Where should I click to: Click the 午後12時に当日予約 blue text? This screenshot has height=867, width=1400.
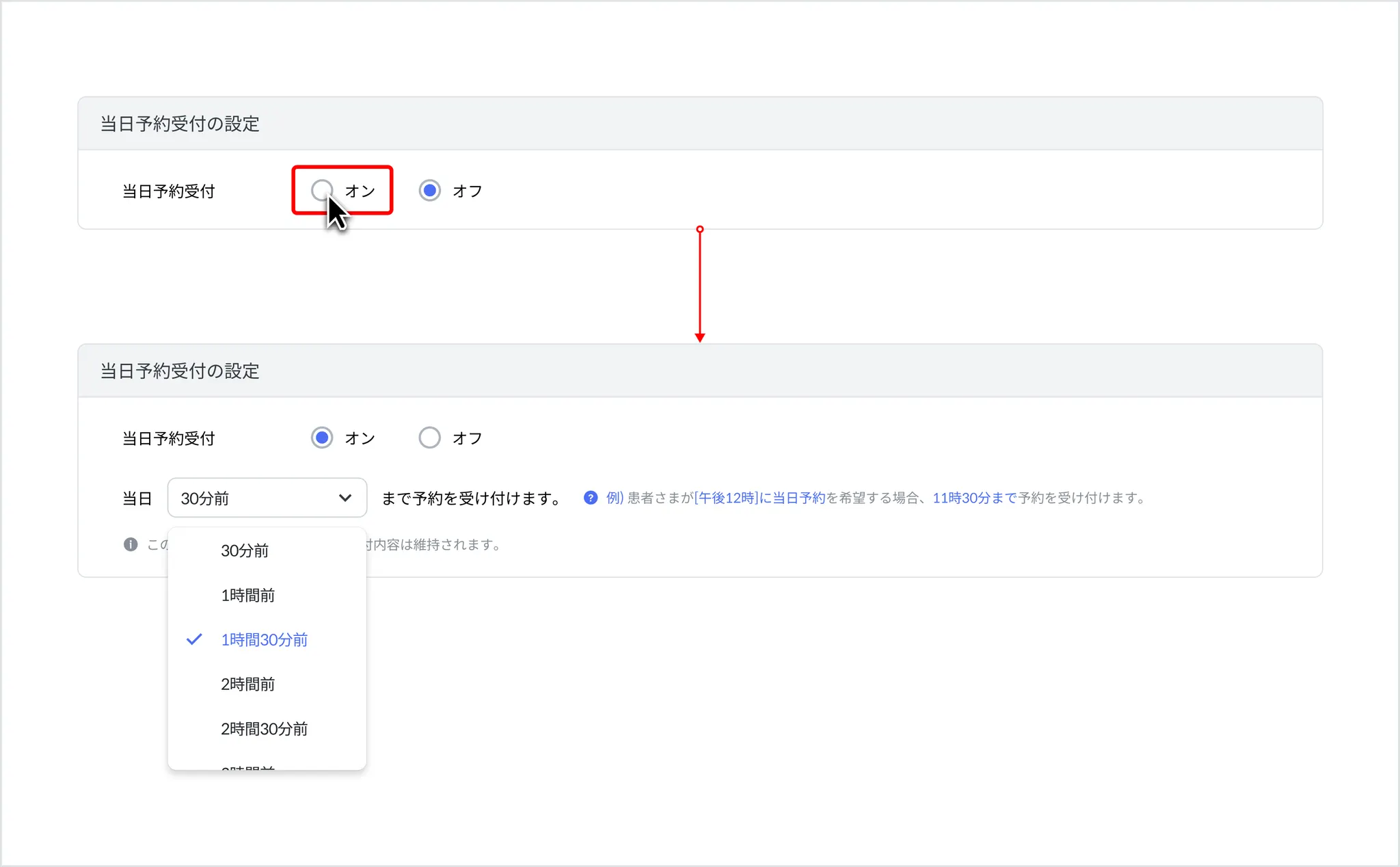pos(760,498)
